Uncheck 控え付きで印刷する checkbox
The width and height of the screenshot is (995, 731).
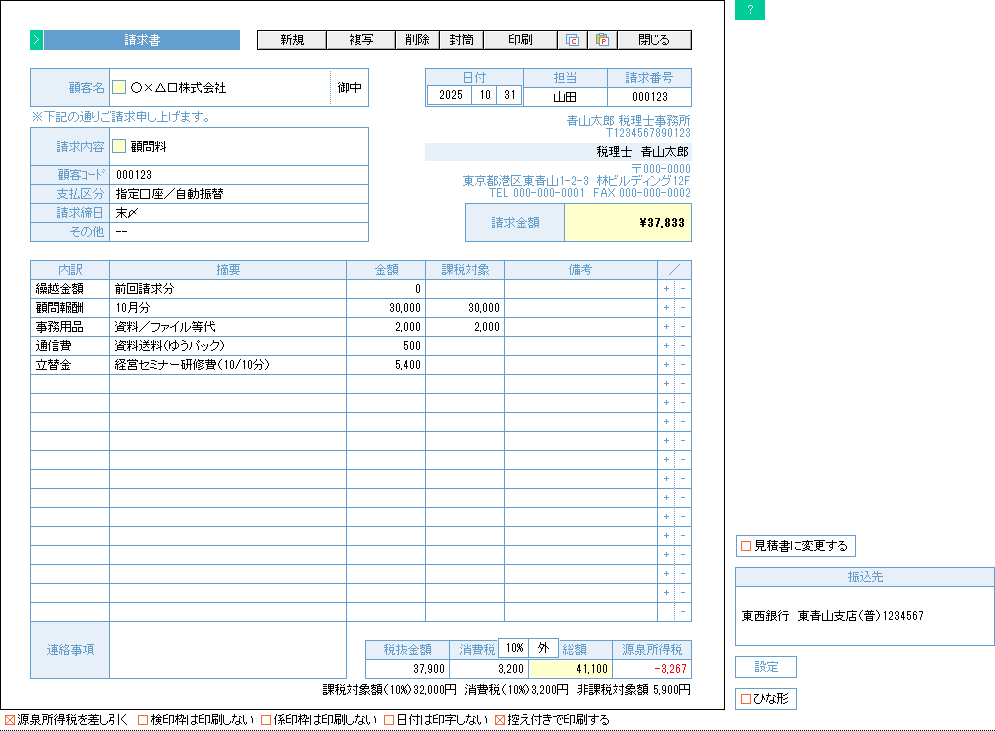tap(501, 720)
